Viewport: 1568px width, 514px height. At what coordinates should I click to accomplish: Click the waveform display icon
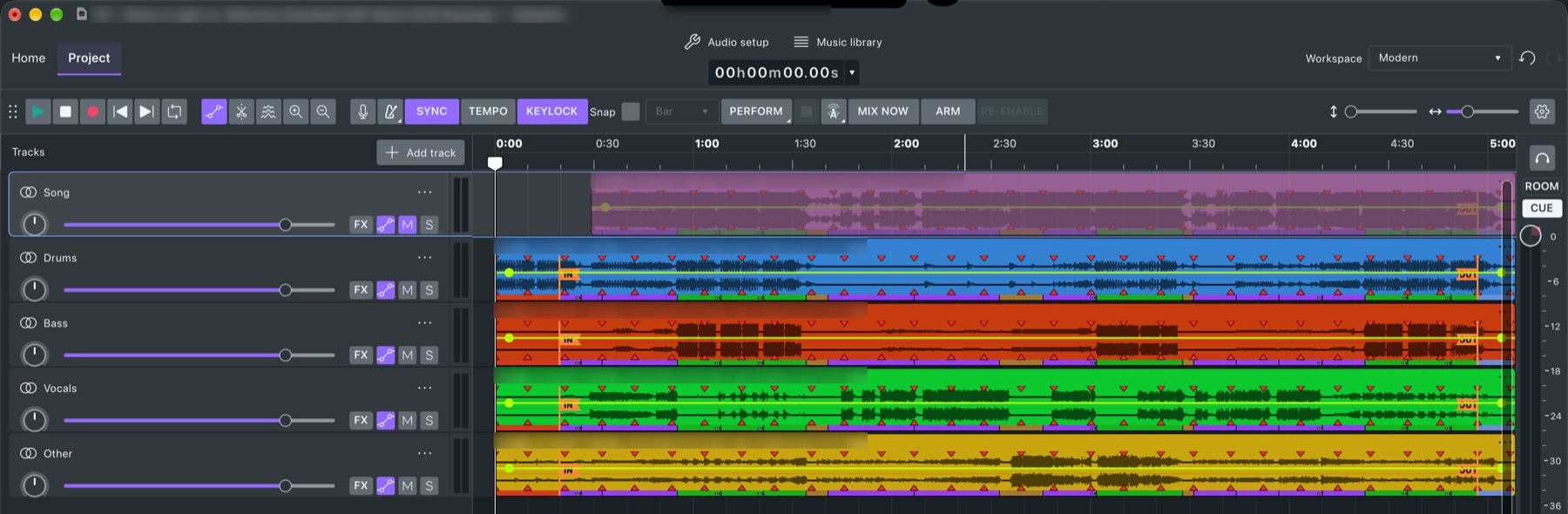[268, 112]
